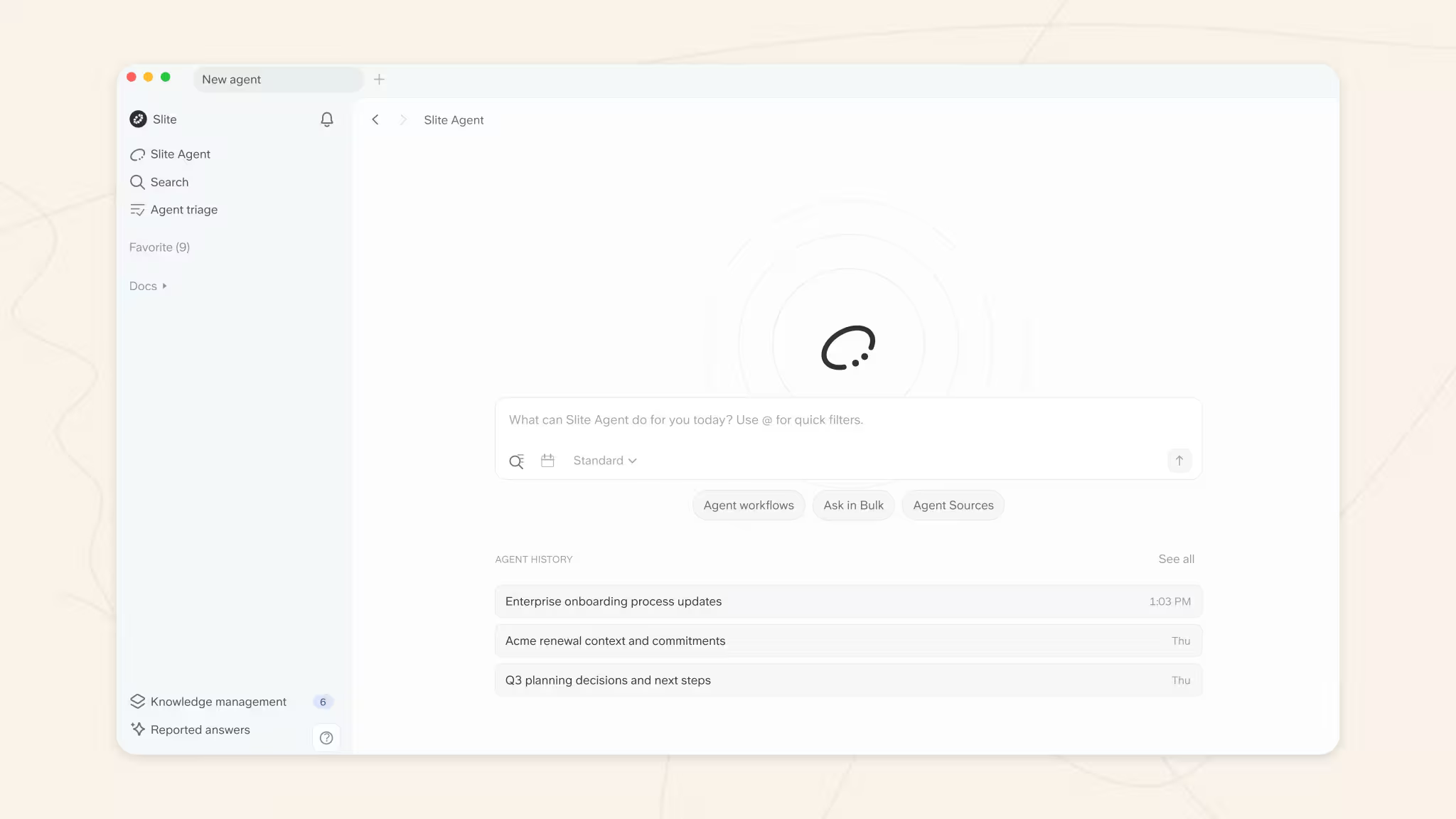Click the Slite Agent breadcrumb title
This screenshot has height=819, width=1456.
[454, 120]
